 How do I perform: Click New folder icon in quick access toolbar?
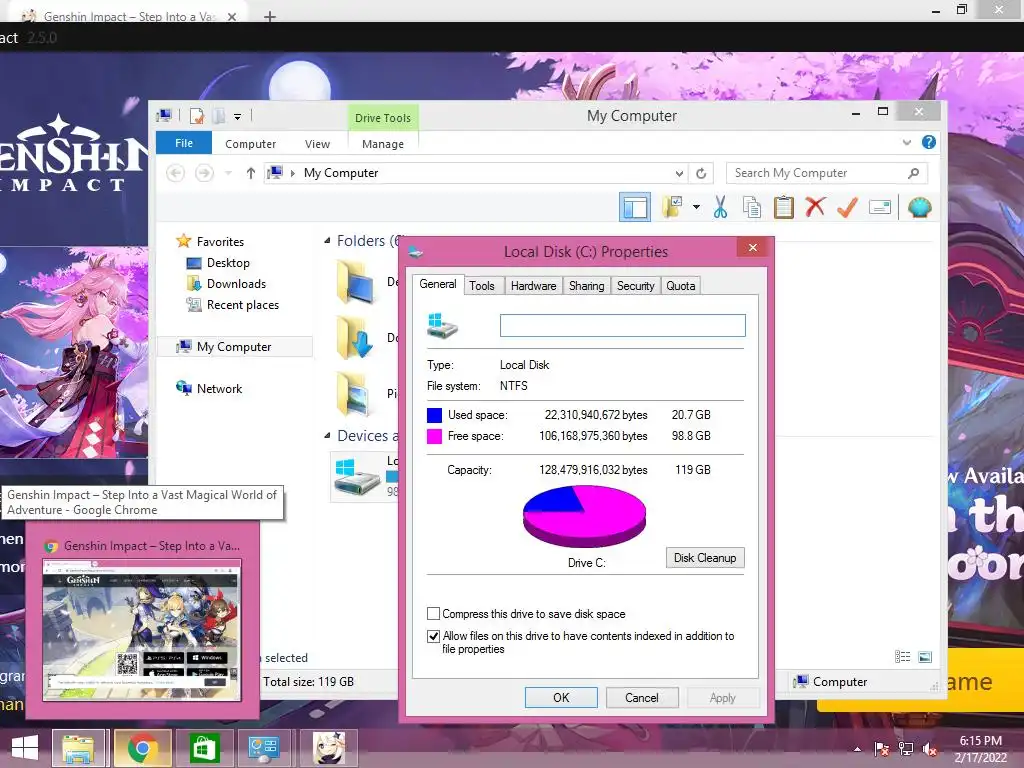point(219,116)
